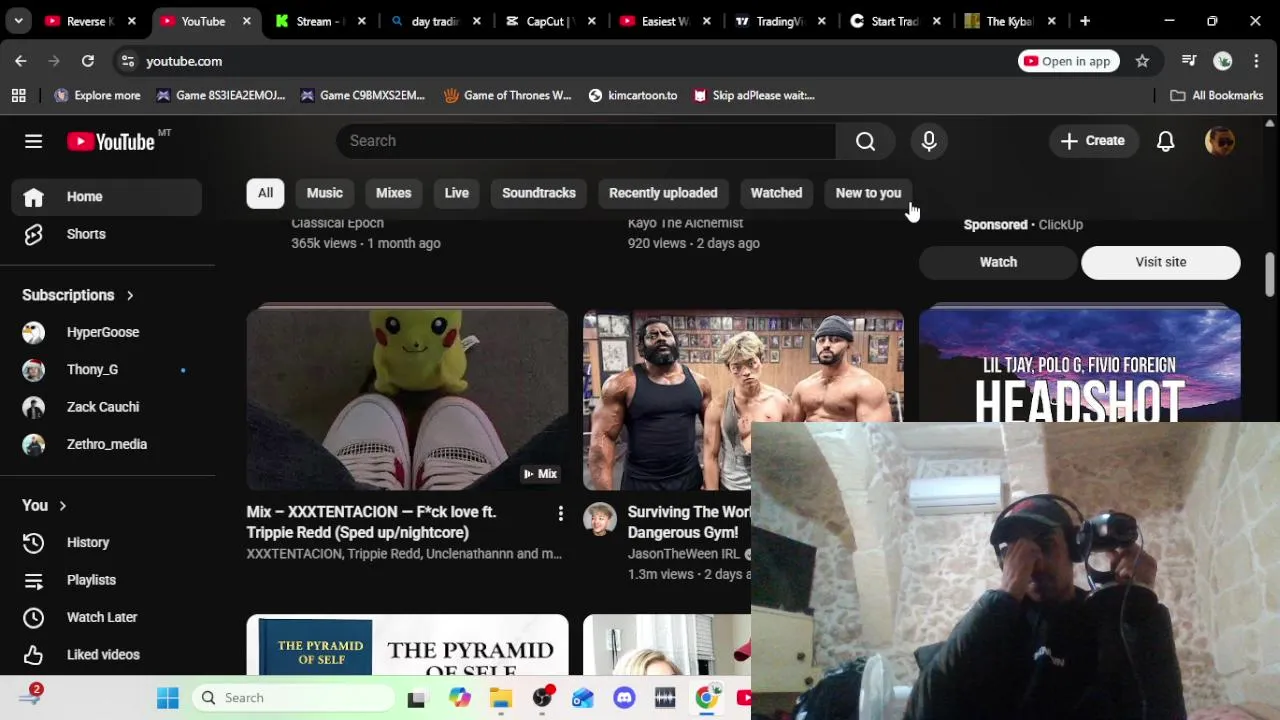Bookmark this page with star icon
1280x720 pixels.
tap(1142, 61)
